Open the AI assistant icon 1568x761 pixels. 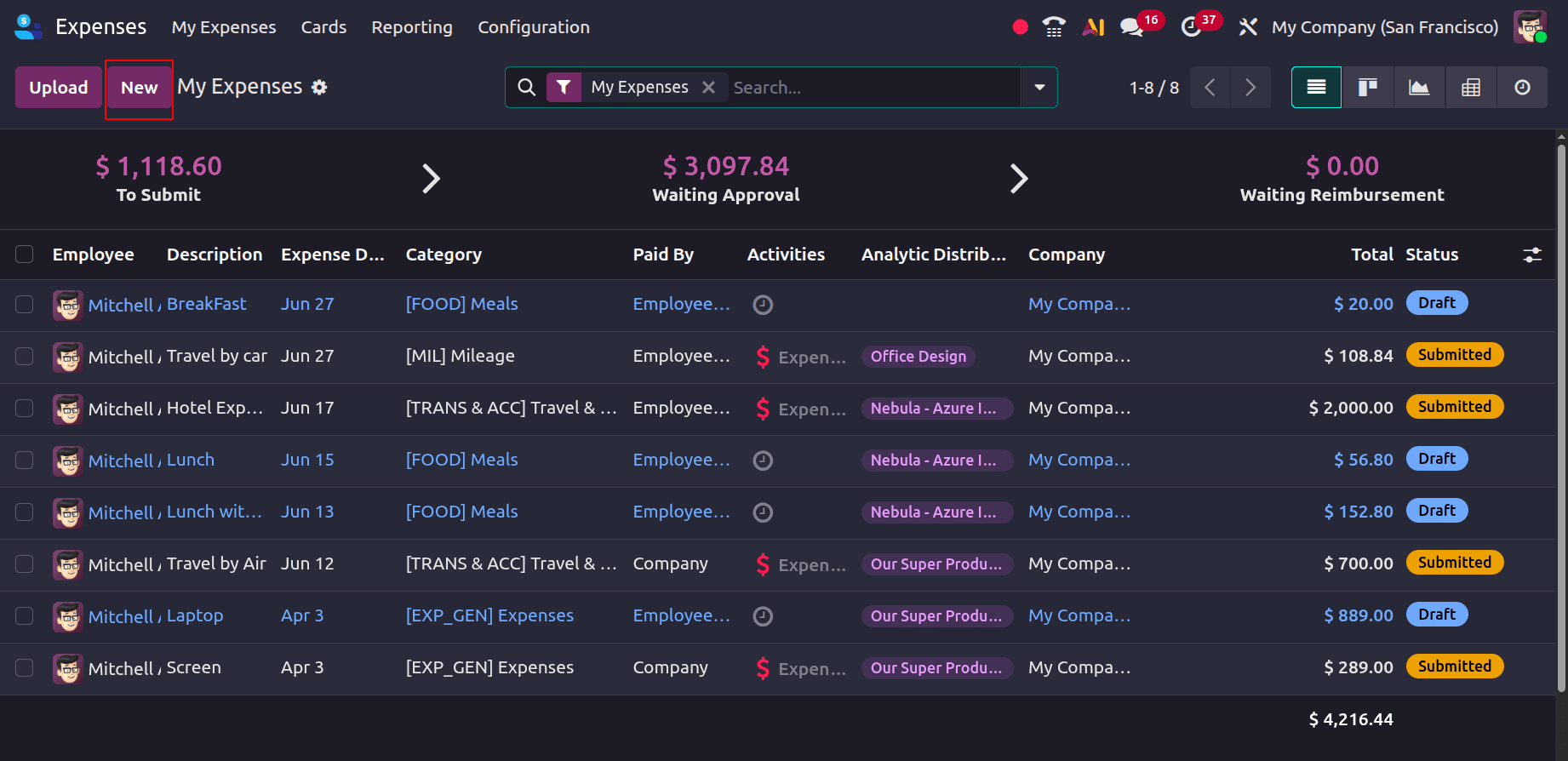[1093, 27]
